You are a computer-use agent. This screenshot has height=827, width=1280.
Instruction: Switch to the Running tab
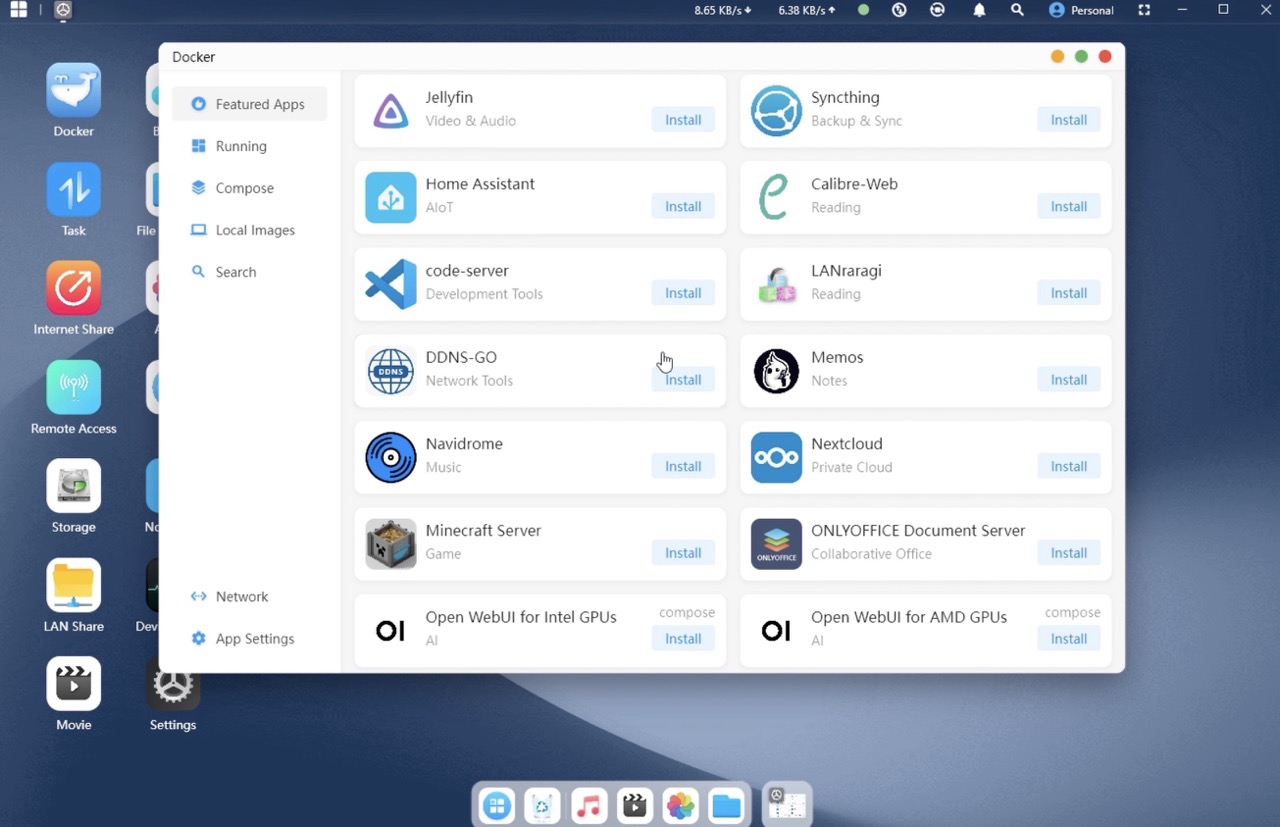[x=241, y=146]
